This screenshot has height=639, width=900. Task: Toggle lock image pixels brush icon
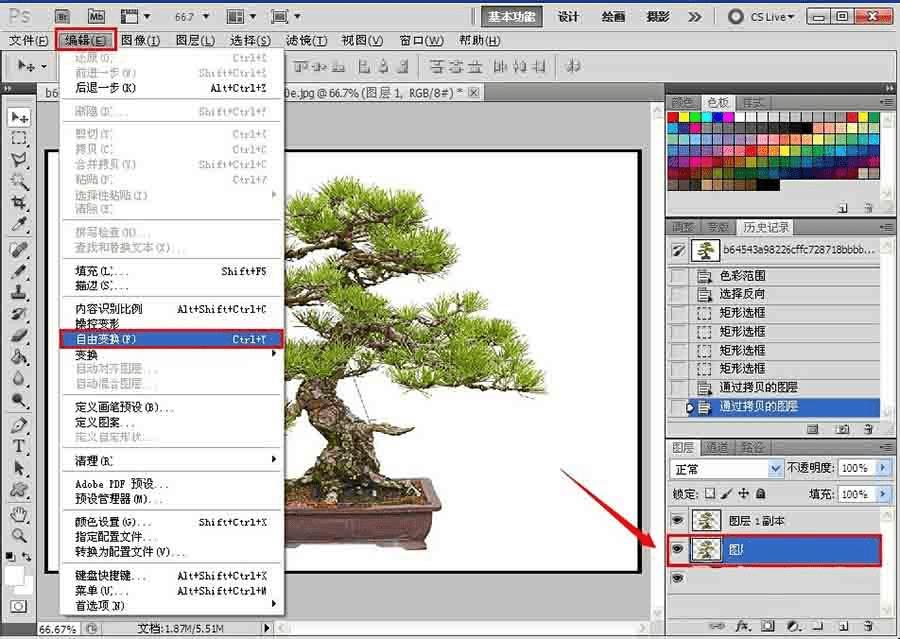pos(726,493)
